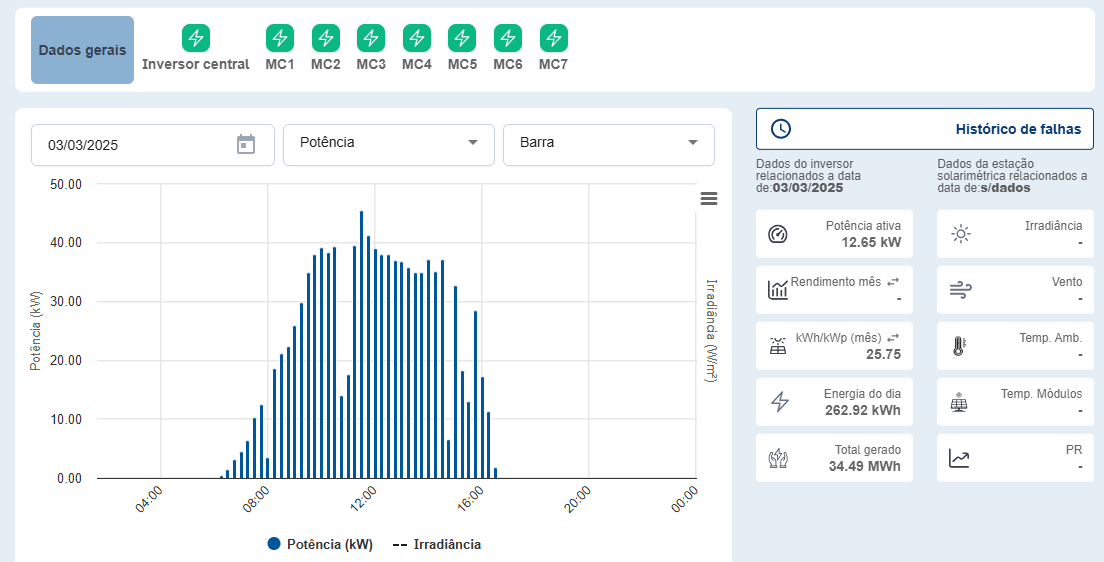Click the 12.65 kW value

point(872,243)
